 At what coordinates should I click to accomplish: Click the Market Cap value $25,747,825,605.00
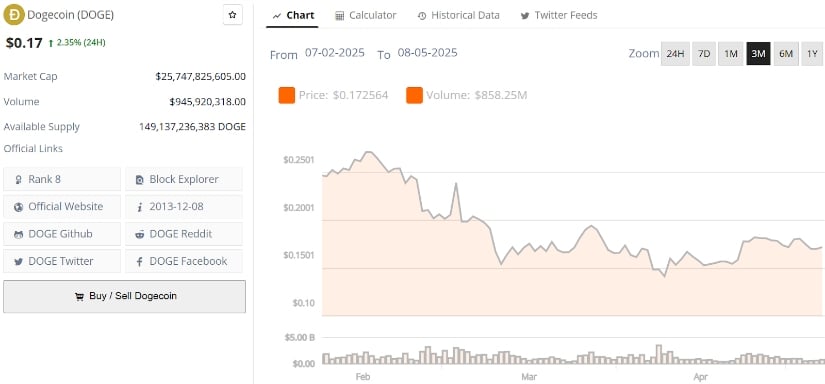(200, 77)
